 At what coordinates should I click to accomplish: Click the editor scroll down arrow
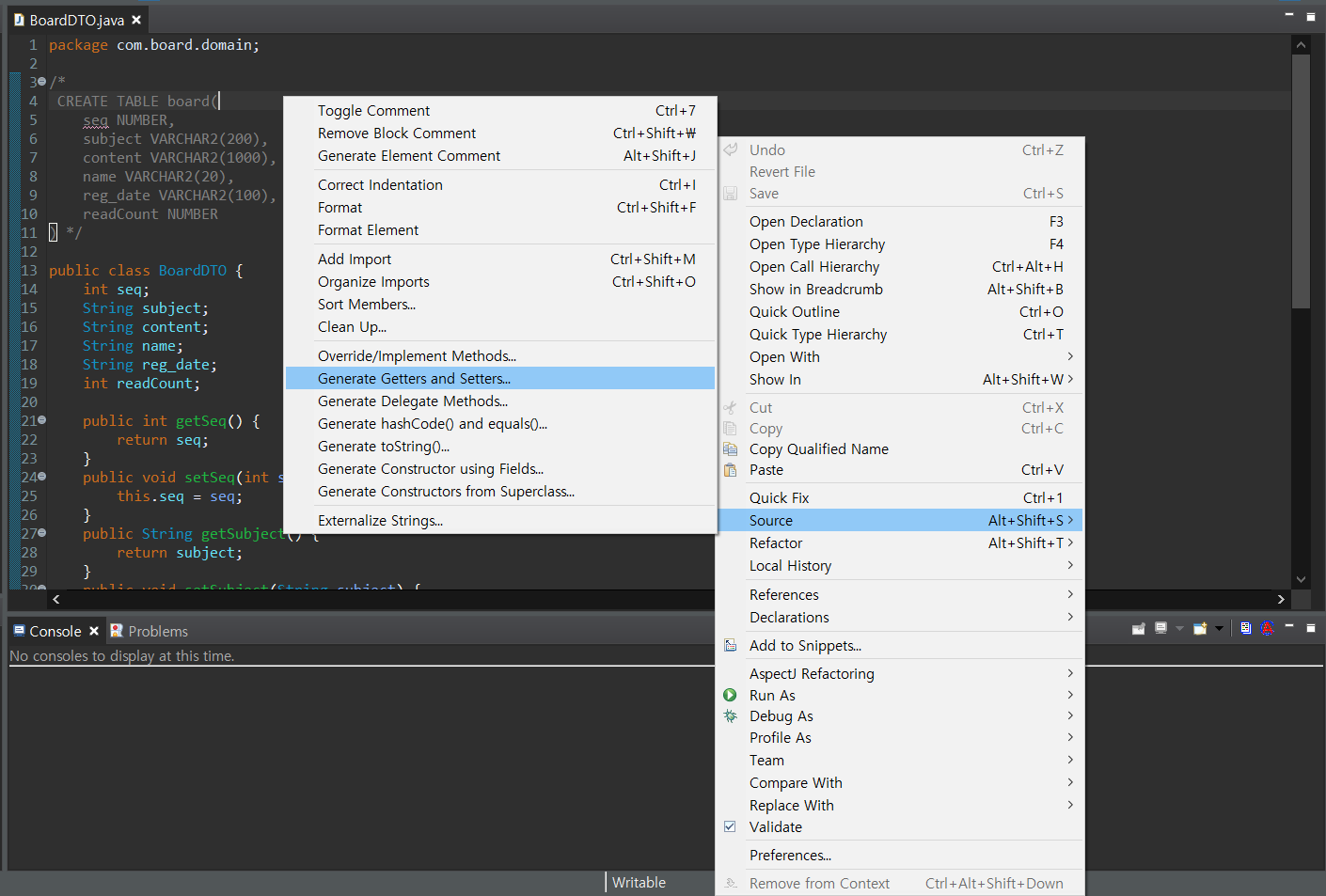1301,579
